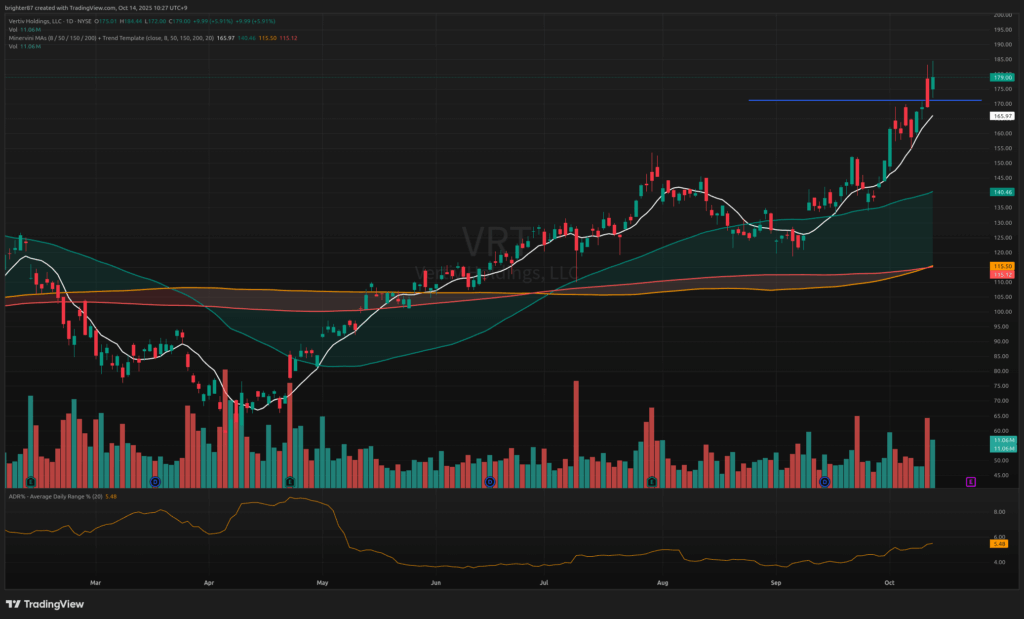Click the purple upcoming earnings marker
This screenshot has width=1024, height=619.
coord(970,482)
